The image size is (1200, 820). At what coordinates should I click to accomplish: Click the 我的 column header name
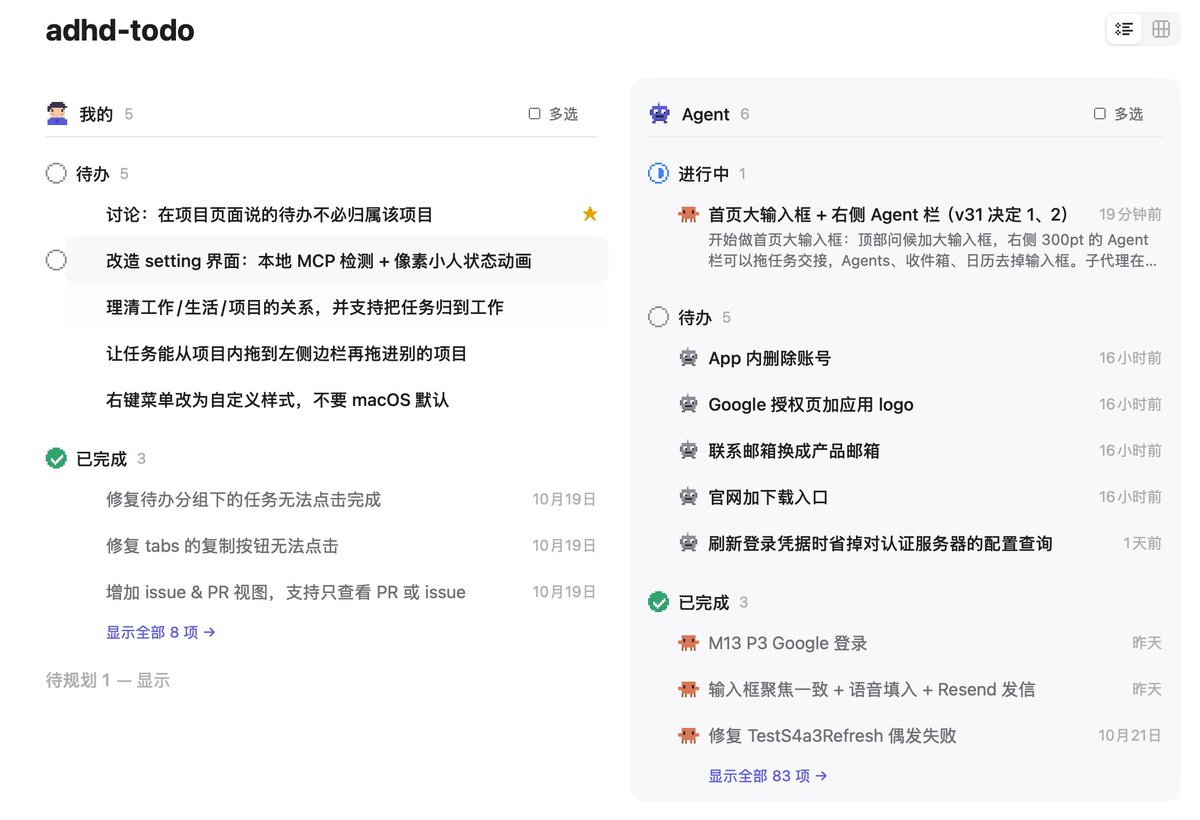pyautogui.click(x=96, y=114)
